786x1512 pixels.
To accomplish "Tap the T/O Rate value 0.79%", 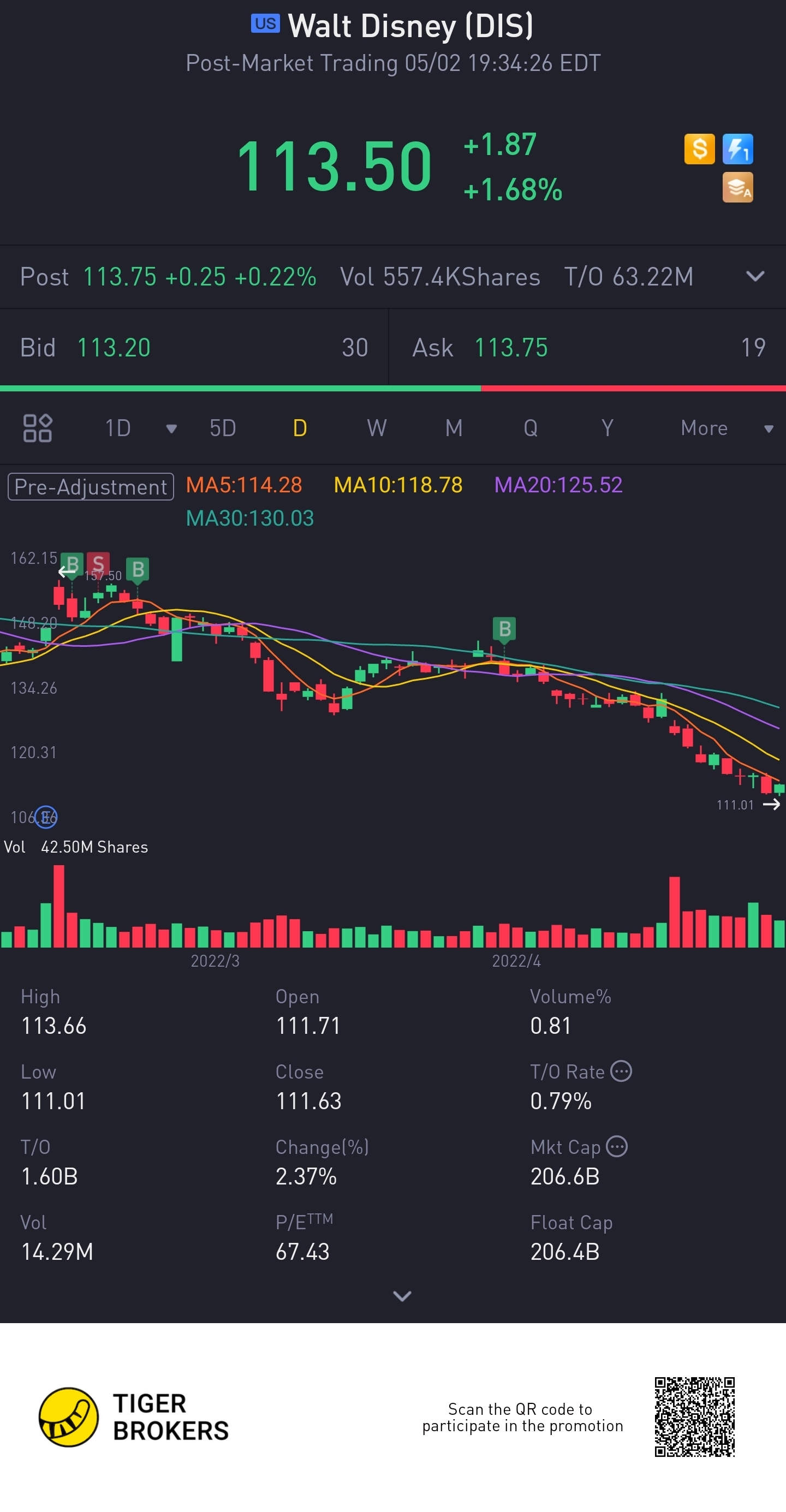I will pyautogui.click(x=561, y=1101).
